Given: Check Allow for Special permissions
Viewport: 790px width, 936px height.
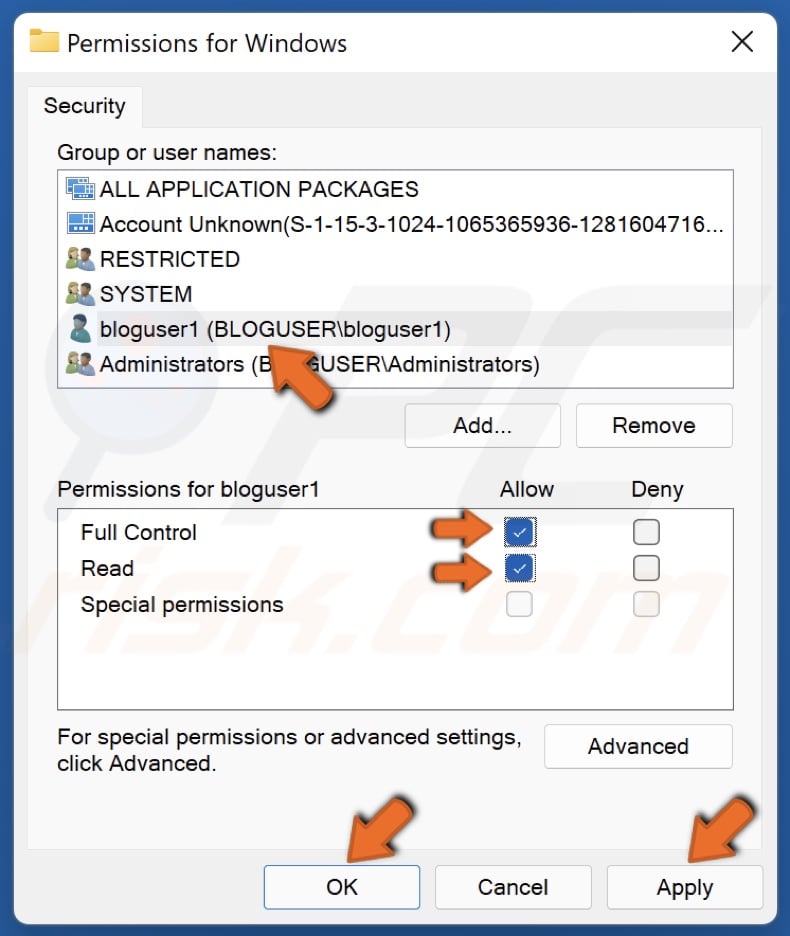Looking at the screenshot, I should coord(519,604).
